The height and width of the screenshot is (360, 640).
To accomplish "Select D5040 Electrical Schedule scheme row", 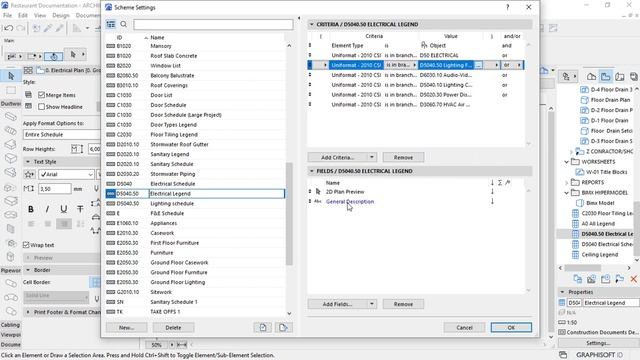I will tap(195, 184).
